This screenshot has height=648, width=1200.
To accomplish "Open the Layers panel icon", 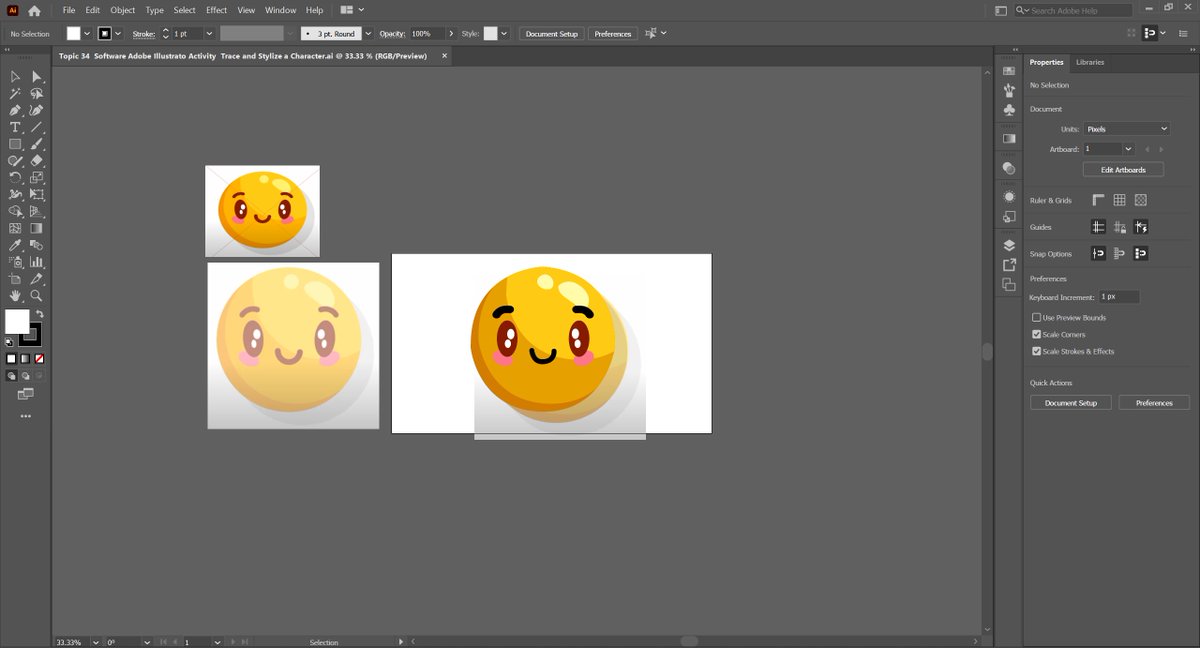I will click(1009, 246).
